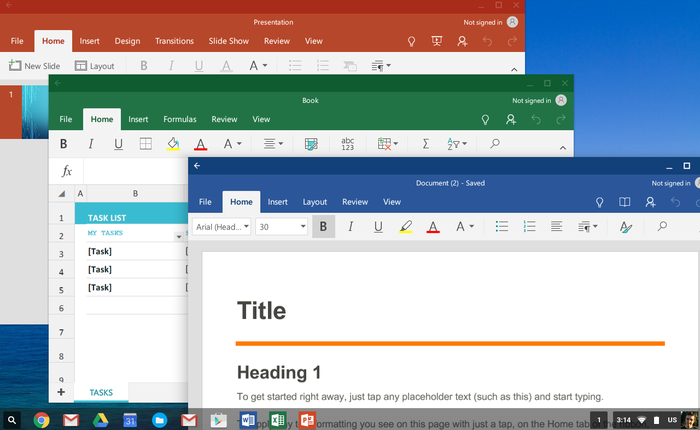Apply yellow highlighter in Word

pyautogui.click(x=405, y=227)
